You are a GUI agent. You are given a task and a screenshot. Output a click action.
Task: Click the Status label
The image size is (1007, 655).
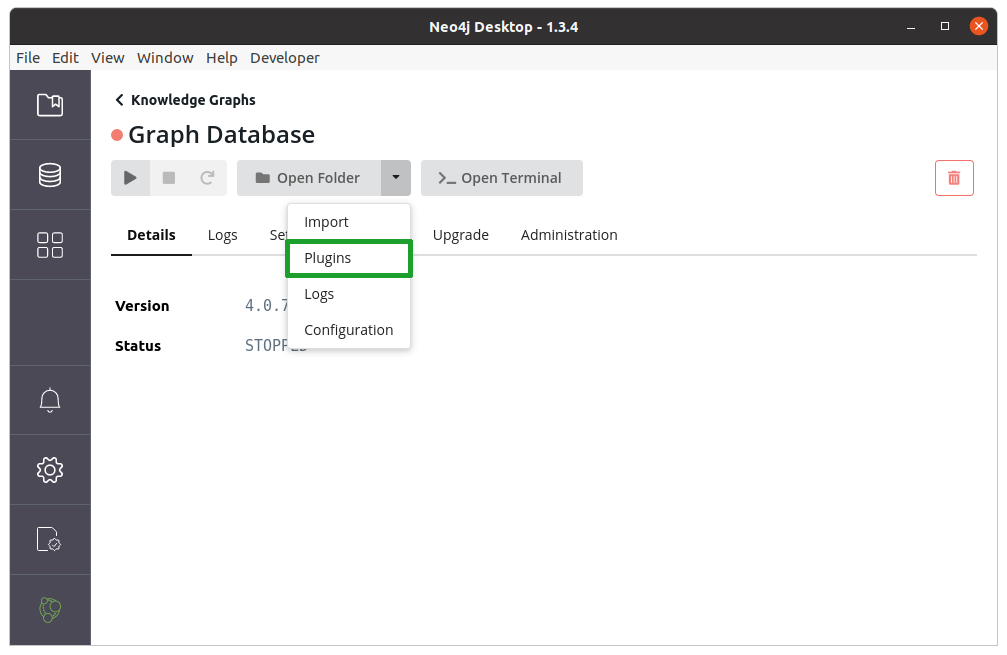(x=138, y=345)
